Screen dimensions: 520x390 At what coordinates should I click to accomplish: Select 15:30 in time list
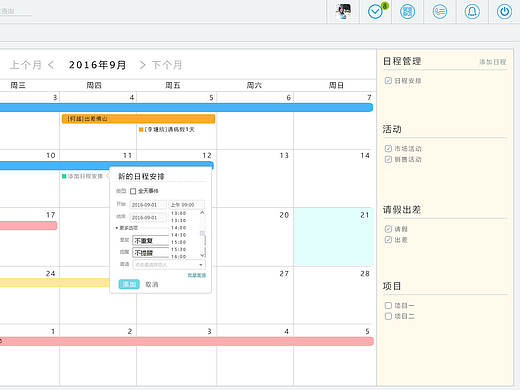(x=179, y=250)
